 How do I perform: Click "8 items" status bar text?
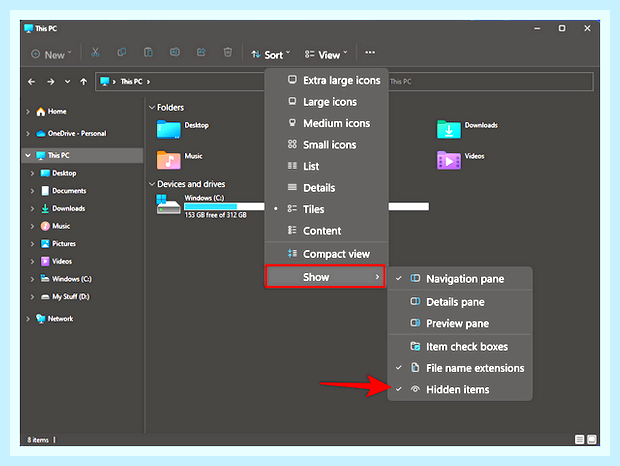pyautogui.click(x=38, y=440)
